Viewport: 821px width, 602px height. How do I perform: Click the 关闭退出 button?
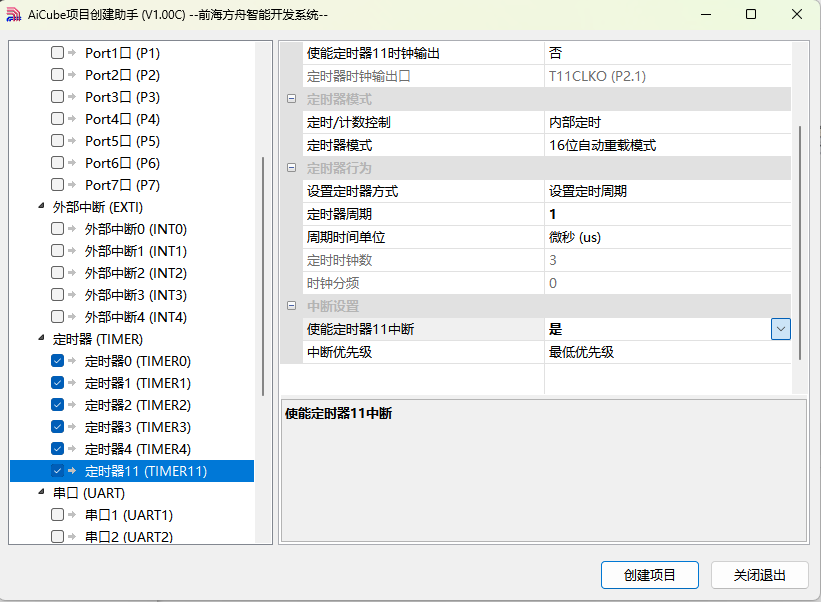(x=759, y=575)
